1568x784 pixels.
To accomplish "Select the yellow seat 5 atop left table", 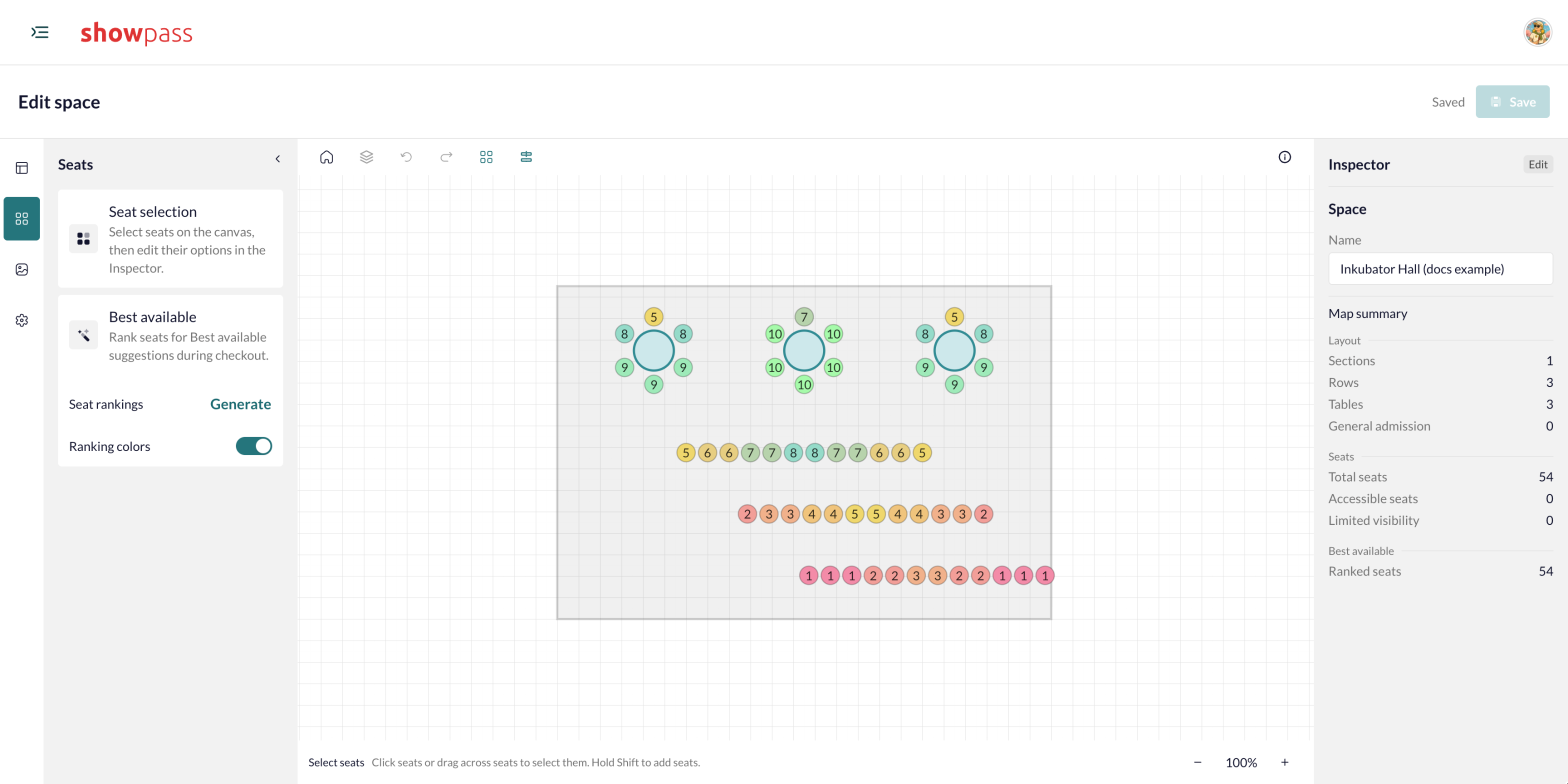I will (x=653, y=316).
